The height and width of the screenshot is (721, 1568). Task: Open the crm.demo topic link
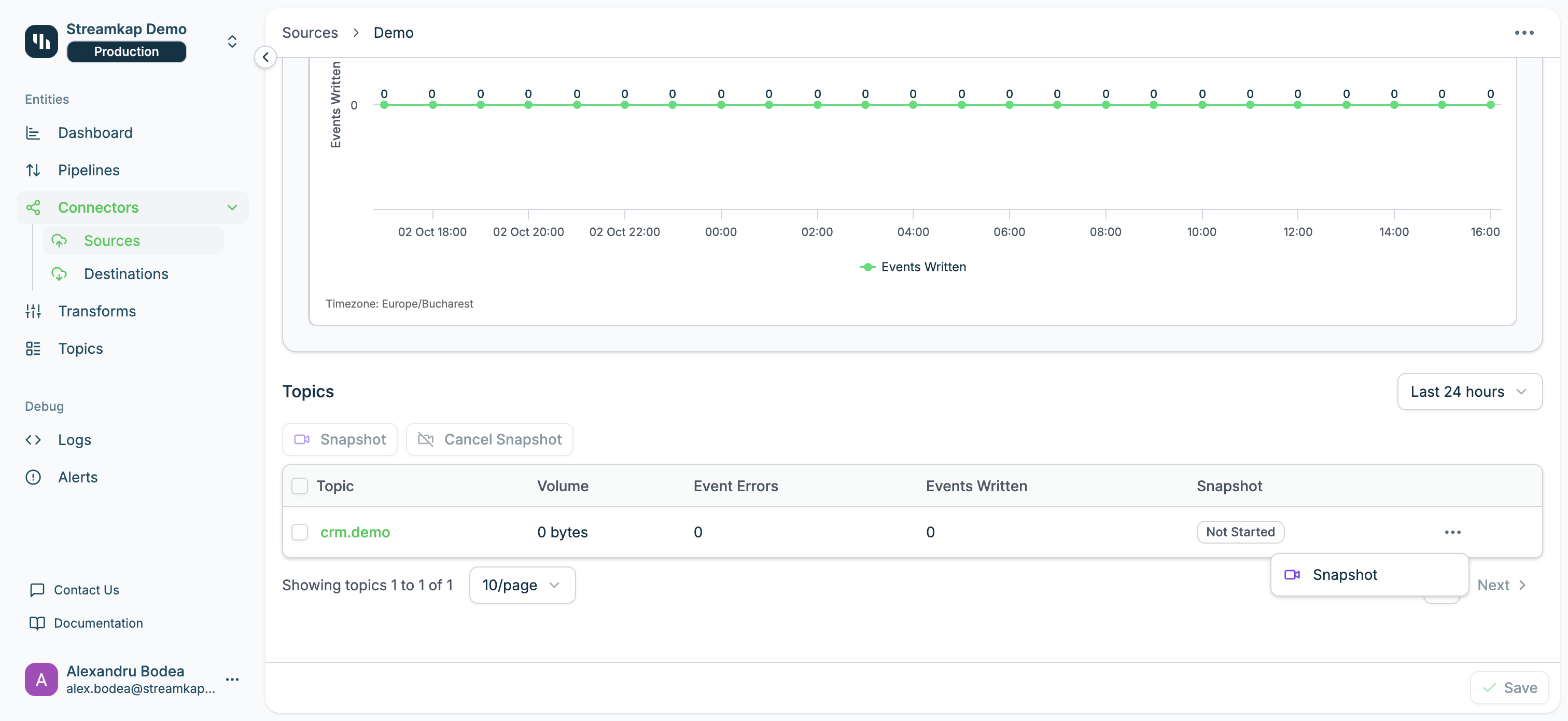(x=355, y=532)
